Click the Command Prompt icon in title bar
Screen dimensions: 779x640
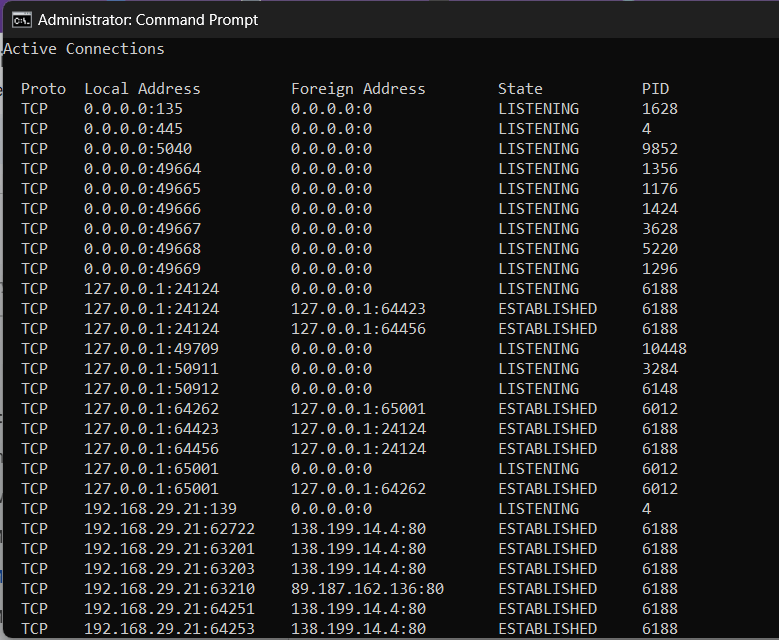20,19
